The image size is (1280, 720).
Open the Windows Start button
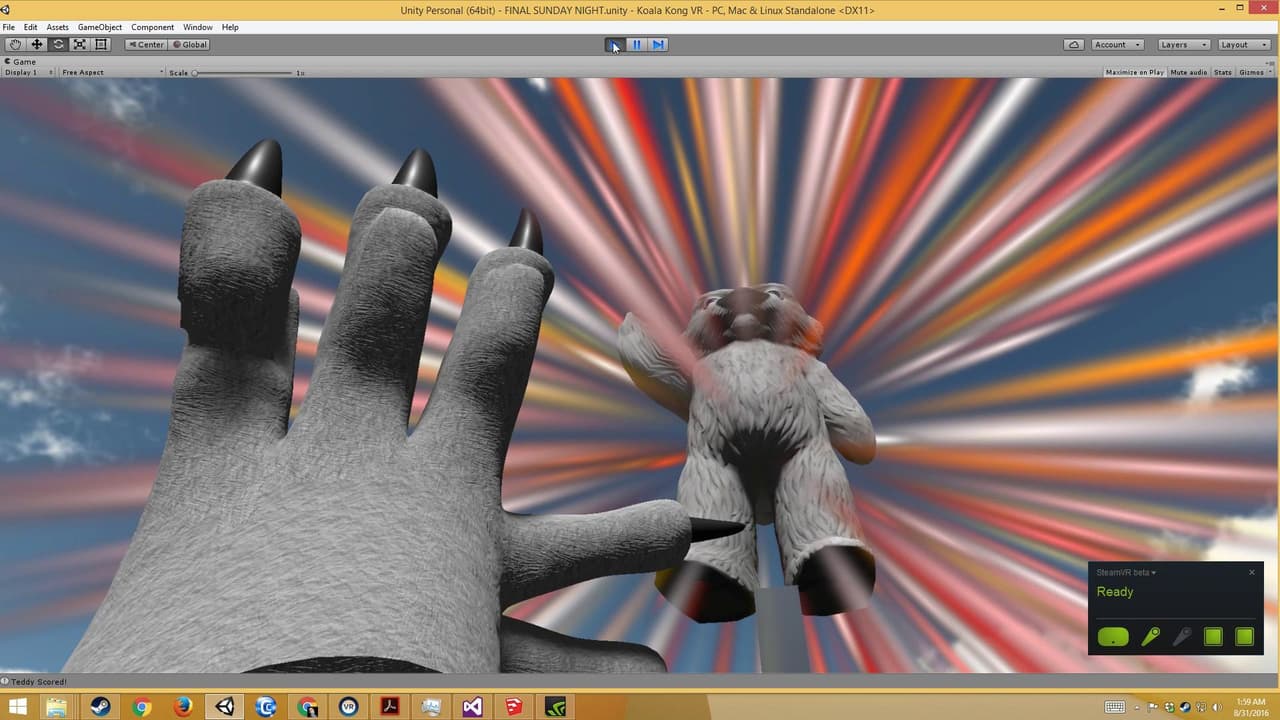17,707
